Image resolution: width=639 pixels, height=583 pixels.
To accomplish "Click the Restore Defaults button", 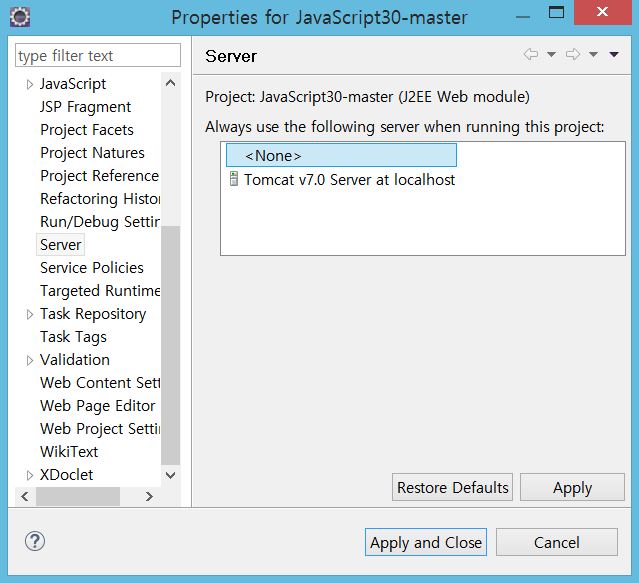I will tap(452, 487).
